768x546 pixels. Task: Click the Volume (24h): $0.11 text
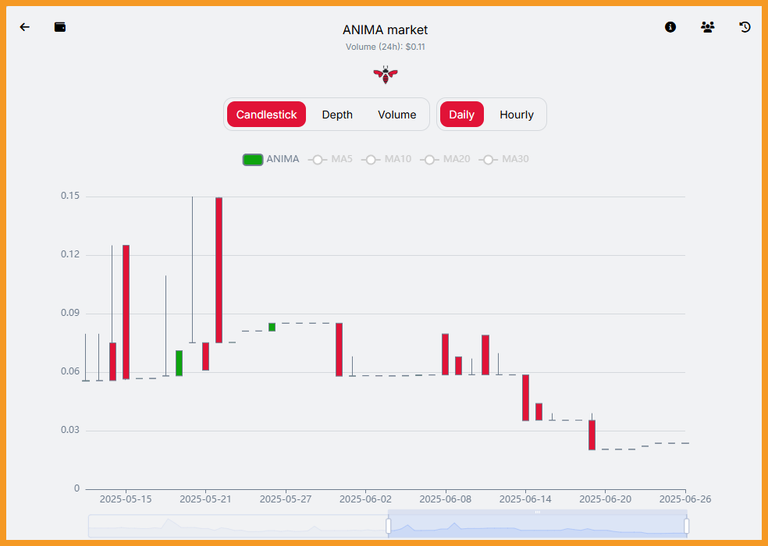click(385, 47)
